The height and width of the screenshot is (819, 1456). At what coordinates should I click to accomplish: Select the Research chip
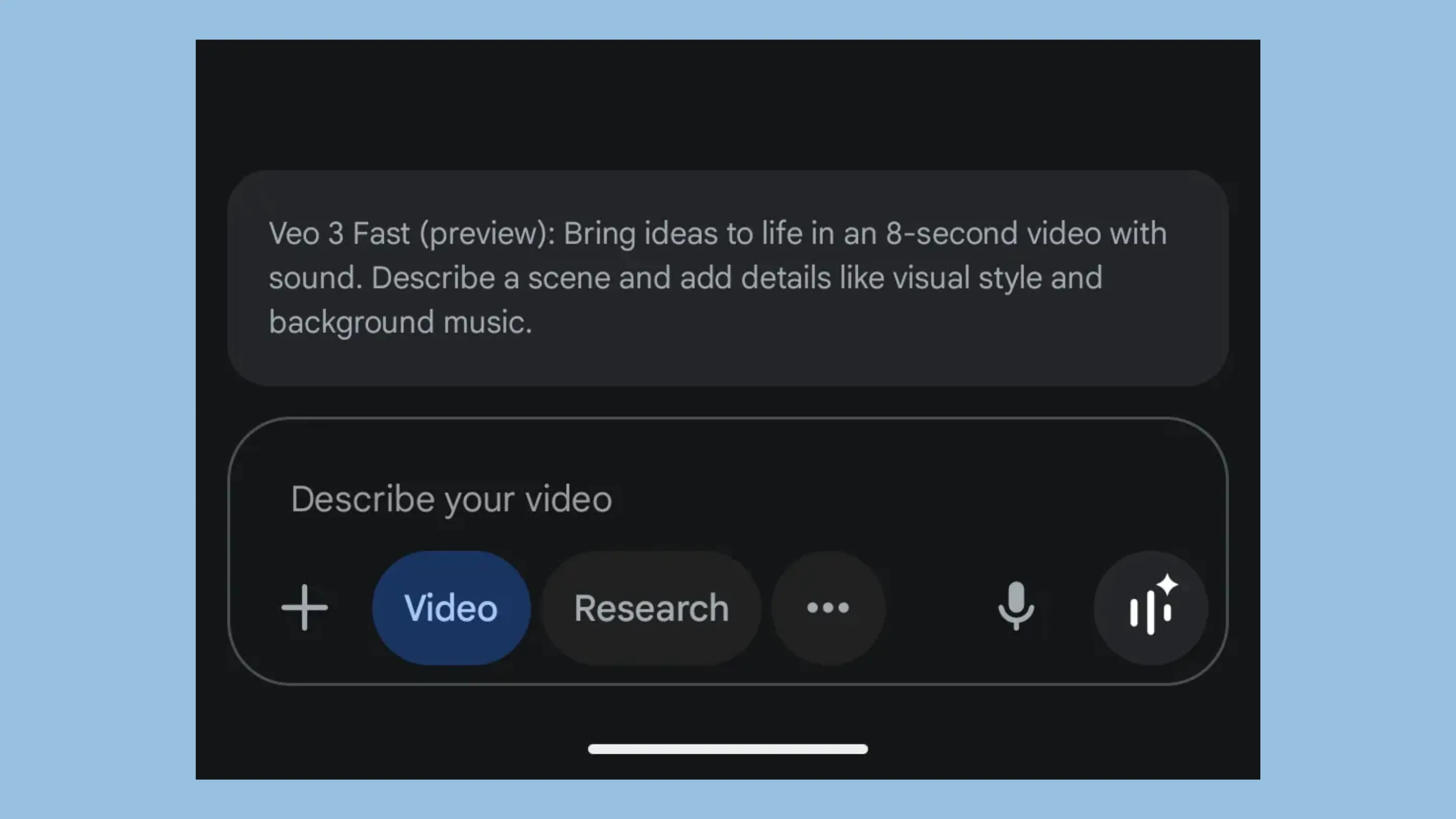[x=651, y=608]
